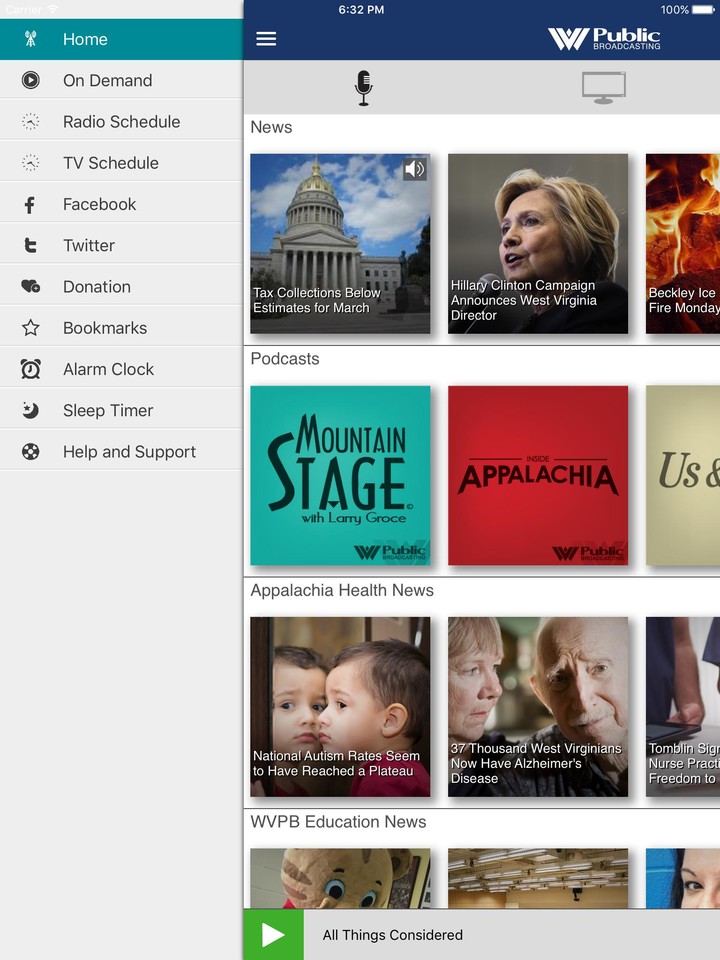Click the Appalachia Health News heading
Viewport: 720px width, 960px height.
click(342, 590)
